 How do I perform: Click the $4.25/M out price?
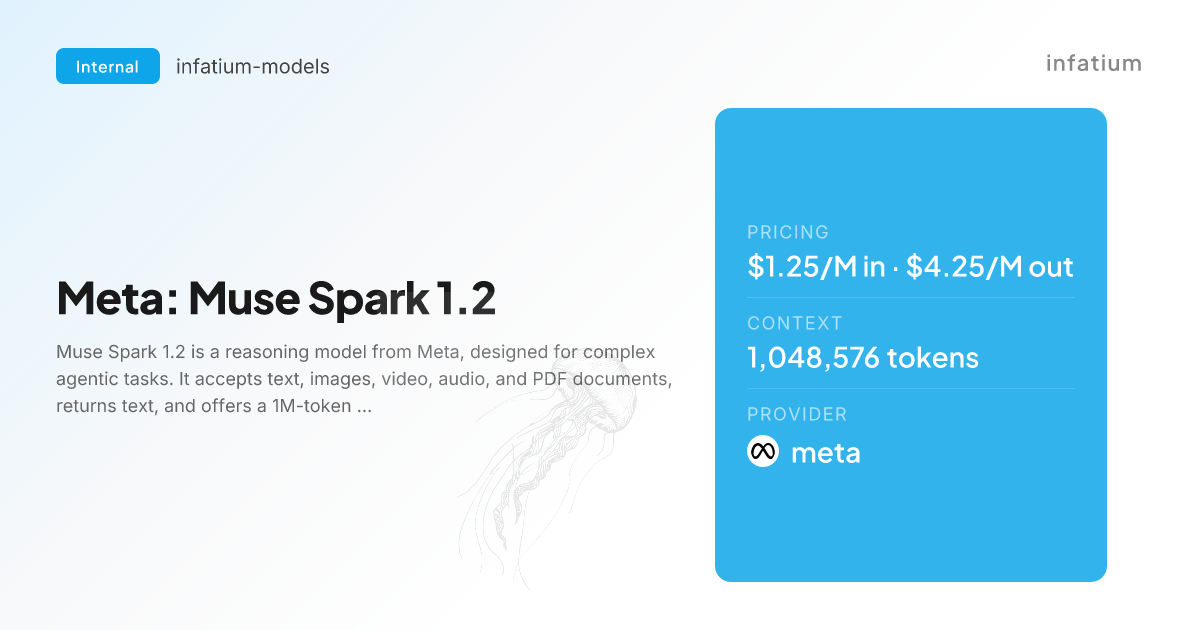click(x=990, y=267)
